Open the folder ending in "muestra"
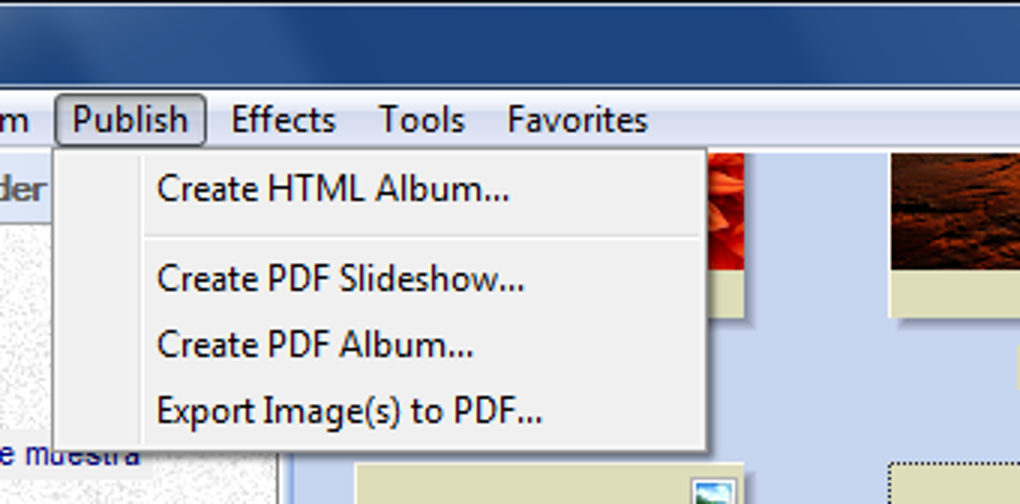1020x504 pixels. [70, 455]
